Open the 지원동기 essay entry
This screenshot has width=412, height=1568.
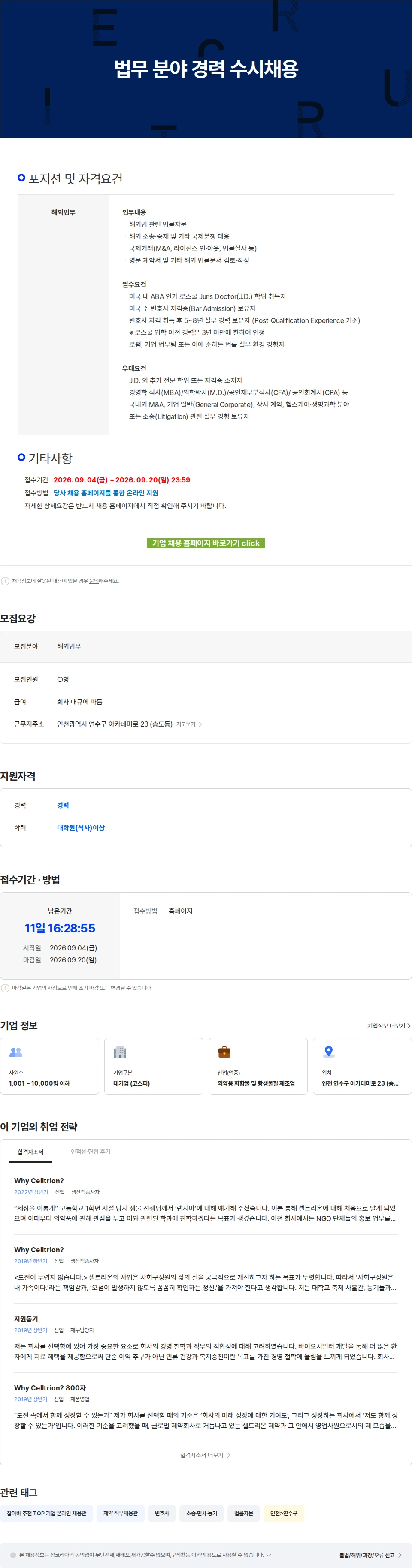coord(206,1338)
